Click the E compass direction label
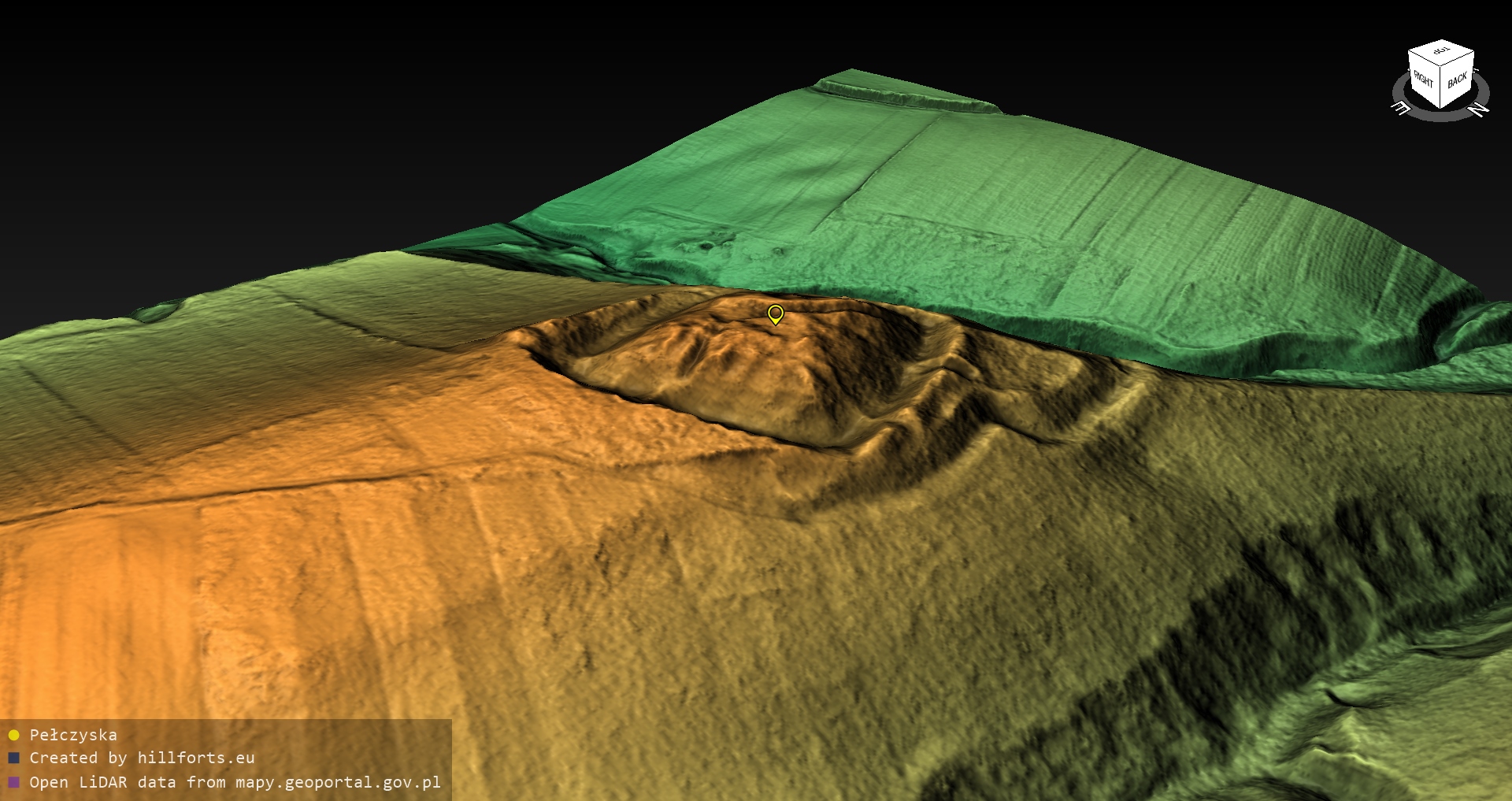1512x801 pixels. point(1402,109)
